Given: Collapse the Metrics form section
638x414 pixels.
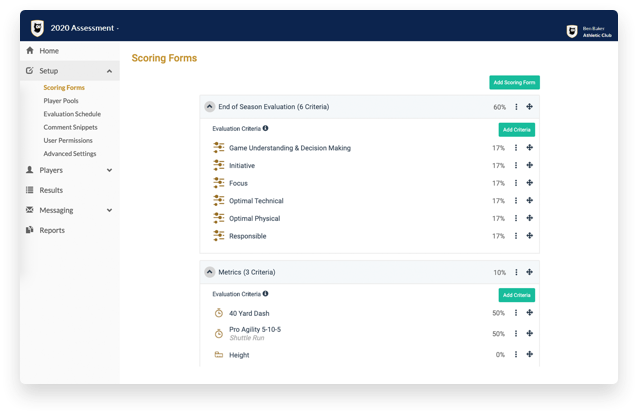Looking at the screenshot, I should coord(209,272).
